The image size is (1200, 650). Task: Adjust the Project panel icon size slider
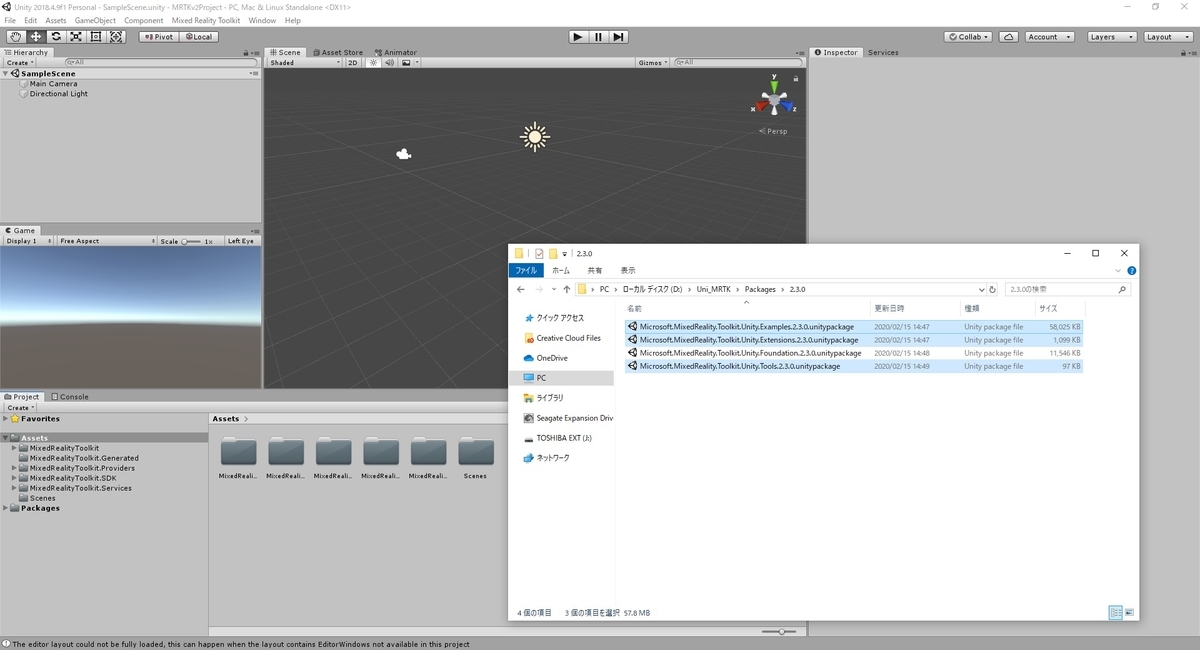(781, 631)
